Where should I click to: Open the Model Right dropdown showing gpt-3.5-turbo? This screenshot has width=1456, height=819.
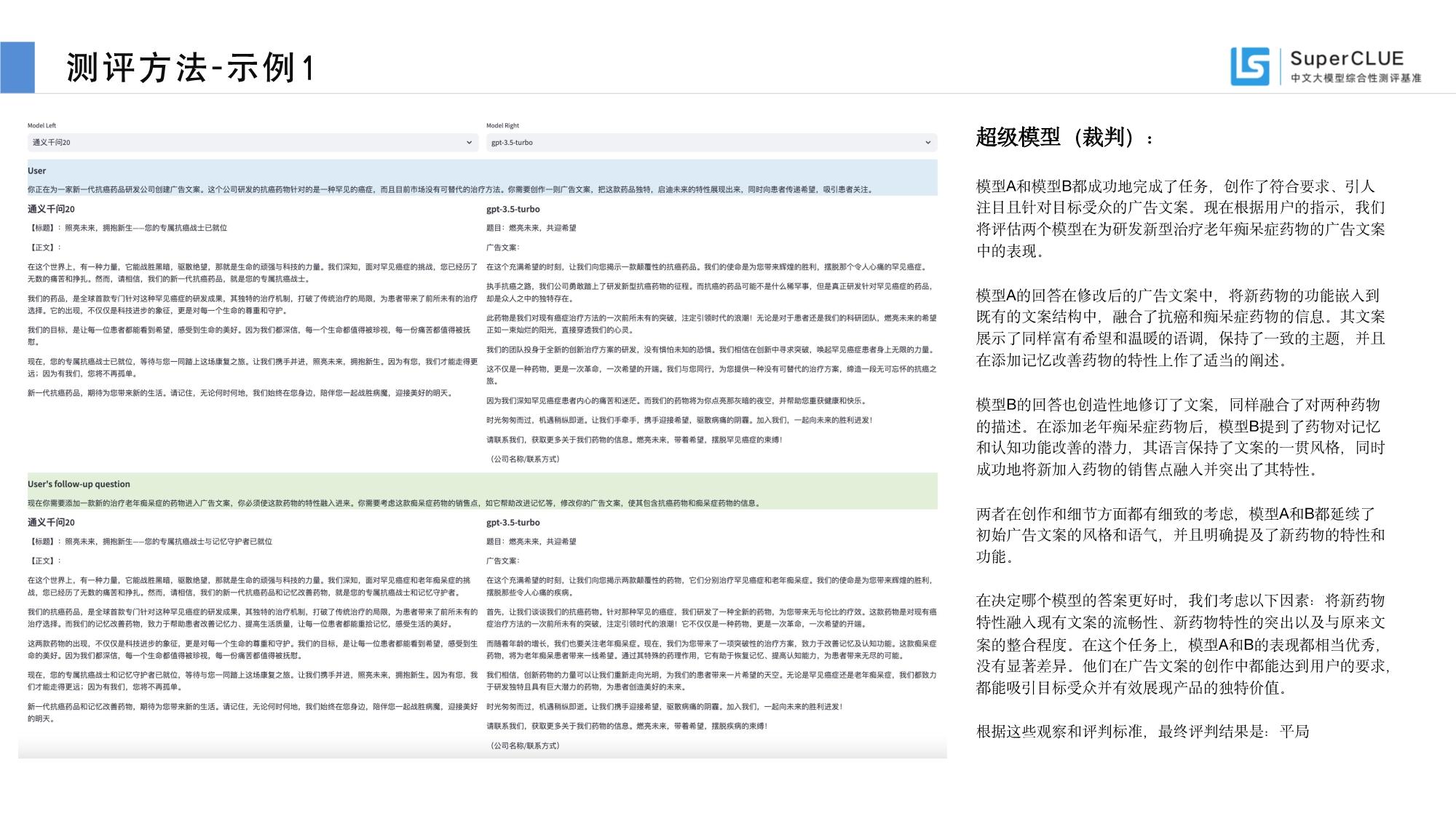pos(711,142)
